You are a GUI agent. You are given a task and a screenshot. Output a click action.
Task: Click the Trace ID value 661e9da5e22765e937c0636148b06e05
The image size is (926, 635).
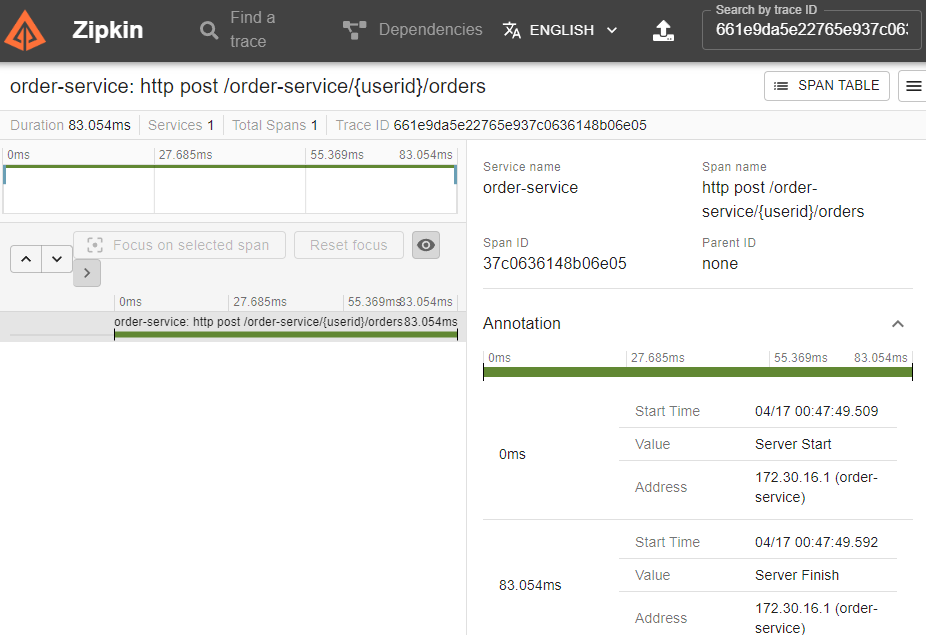coord(520,125)
